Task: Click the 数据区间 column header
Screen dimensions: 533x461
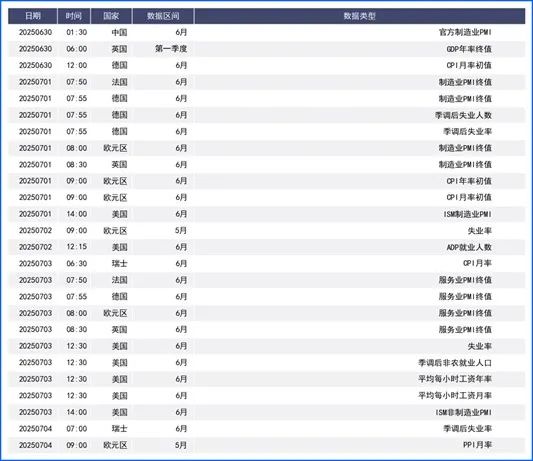Action: tap(163, 16)
